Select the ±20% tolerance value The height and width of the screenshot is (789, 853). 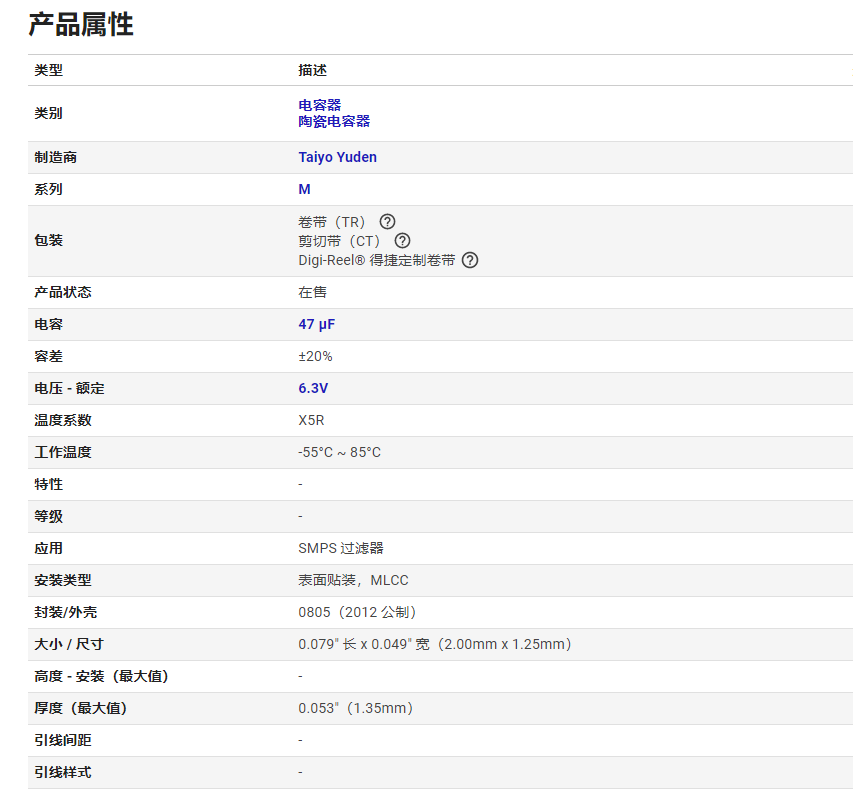click(x=315, y=356)
